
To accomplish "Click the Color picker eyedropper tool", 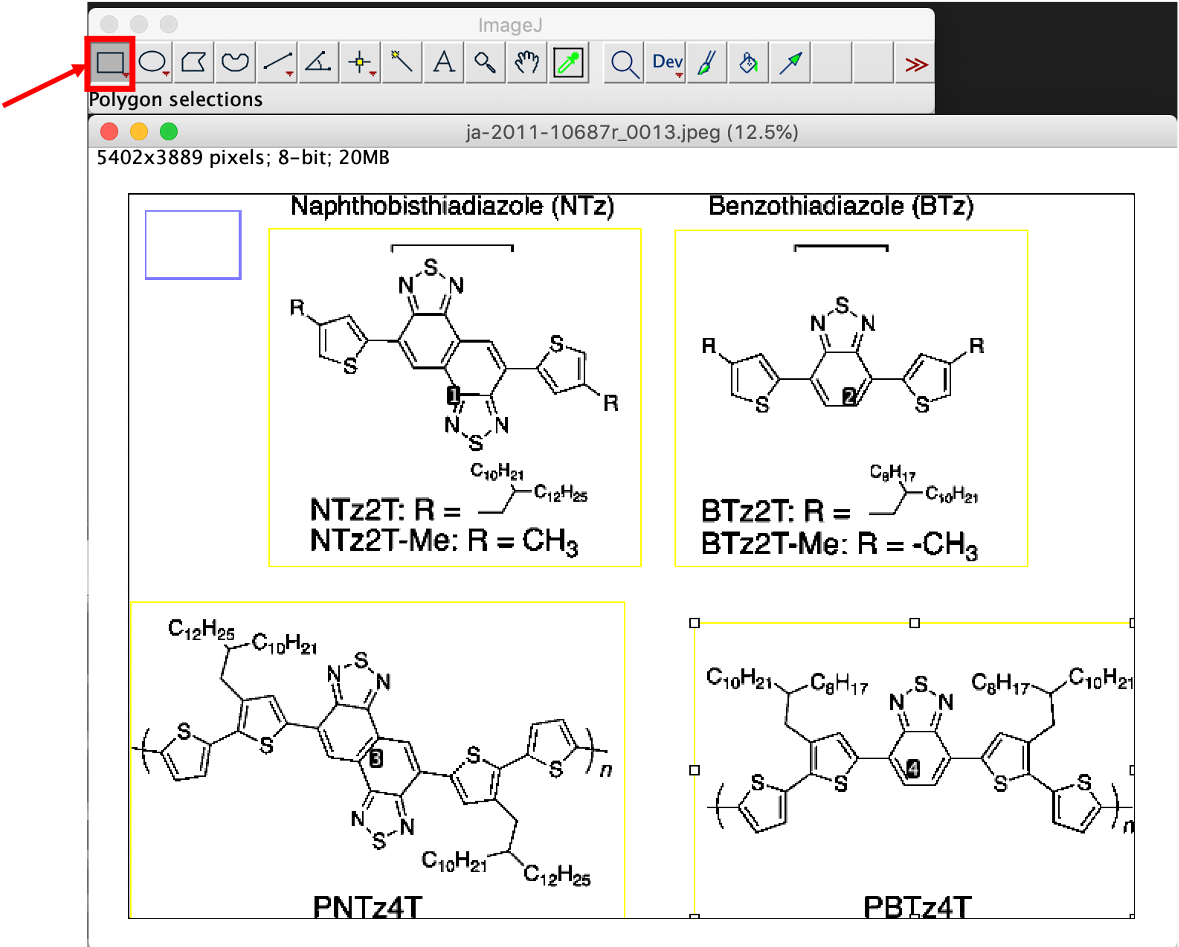I will click(569, 63).
